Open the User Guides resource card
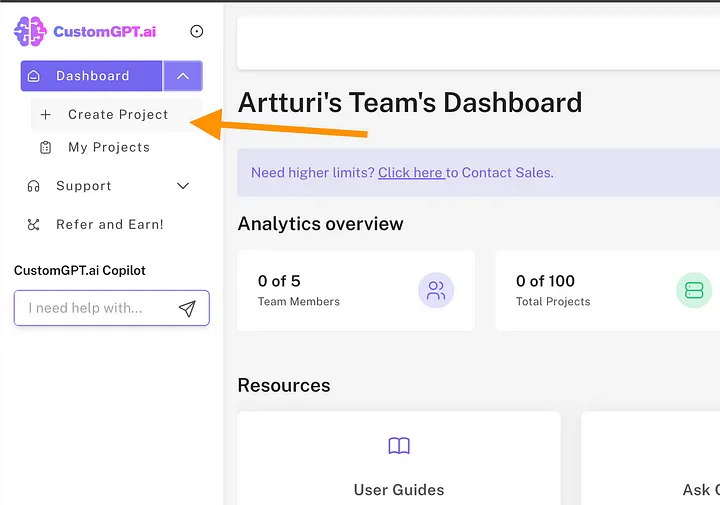The width and height of the screenshot is (720, 505). [399, 460]
